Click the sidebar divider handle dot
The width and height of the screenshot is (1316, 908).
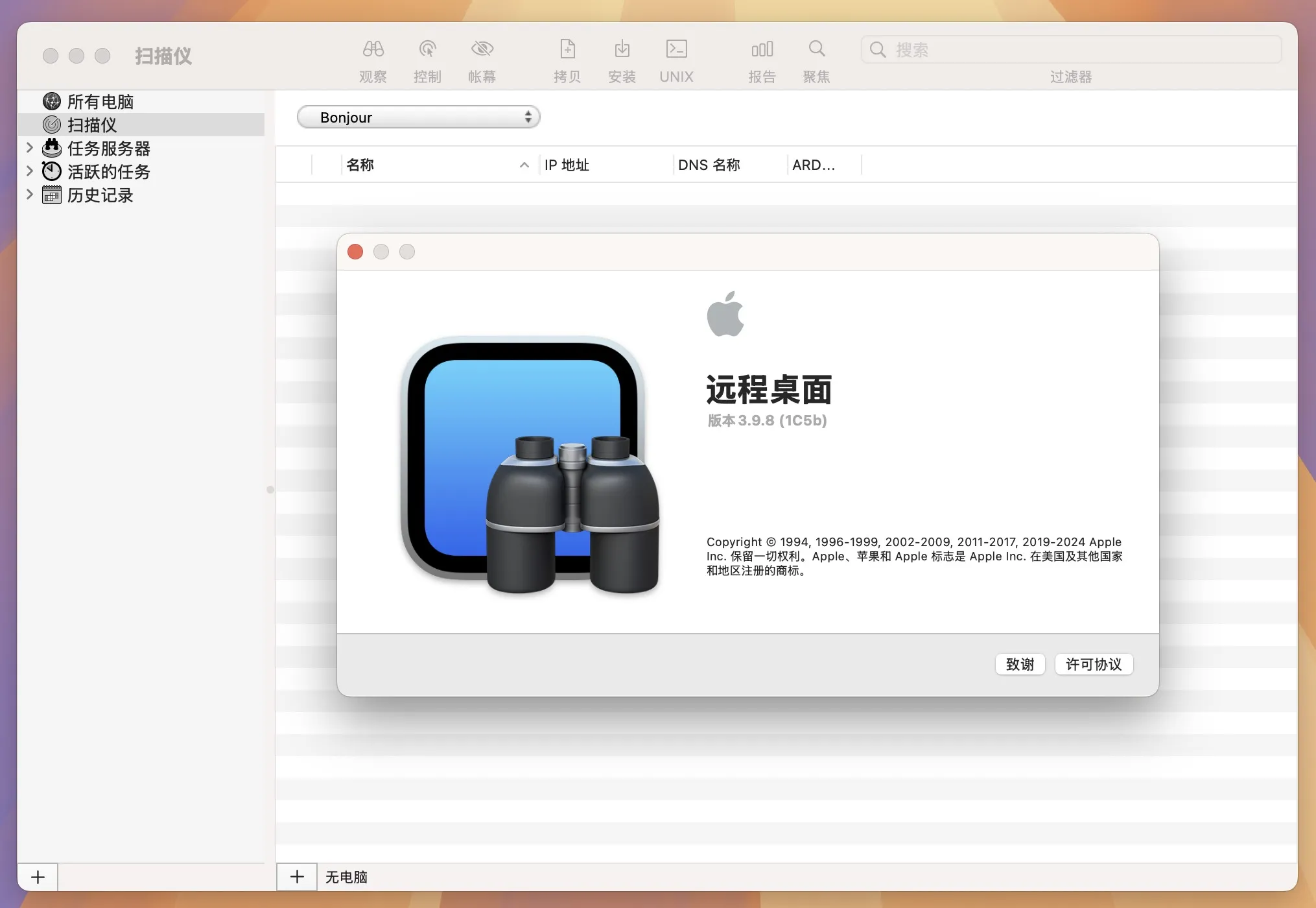point(270,490)
